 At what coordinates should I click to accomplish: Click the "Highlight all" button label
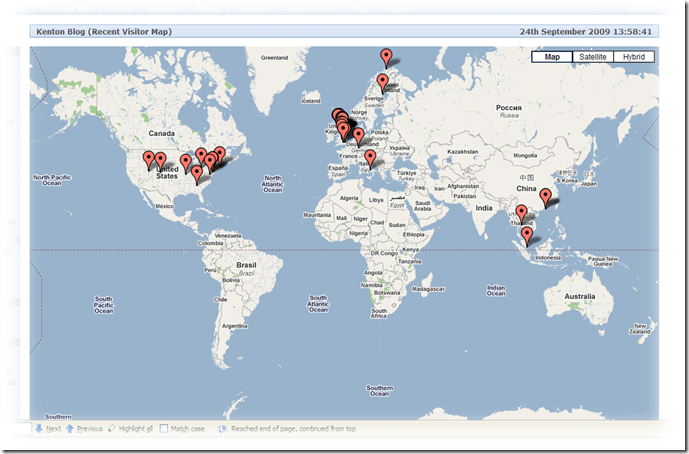[136, 429]
